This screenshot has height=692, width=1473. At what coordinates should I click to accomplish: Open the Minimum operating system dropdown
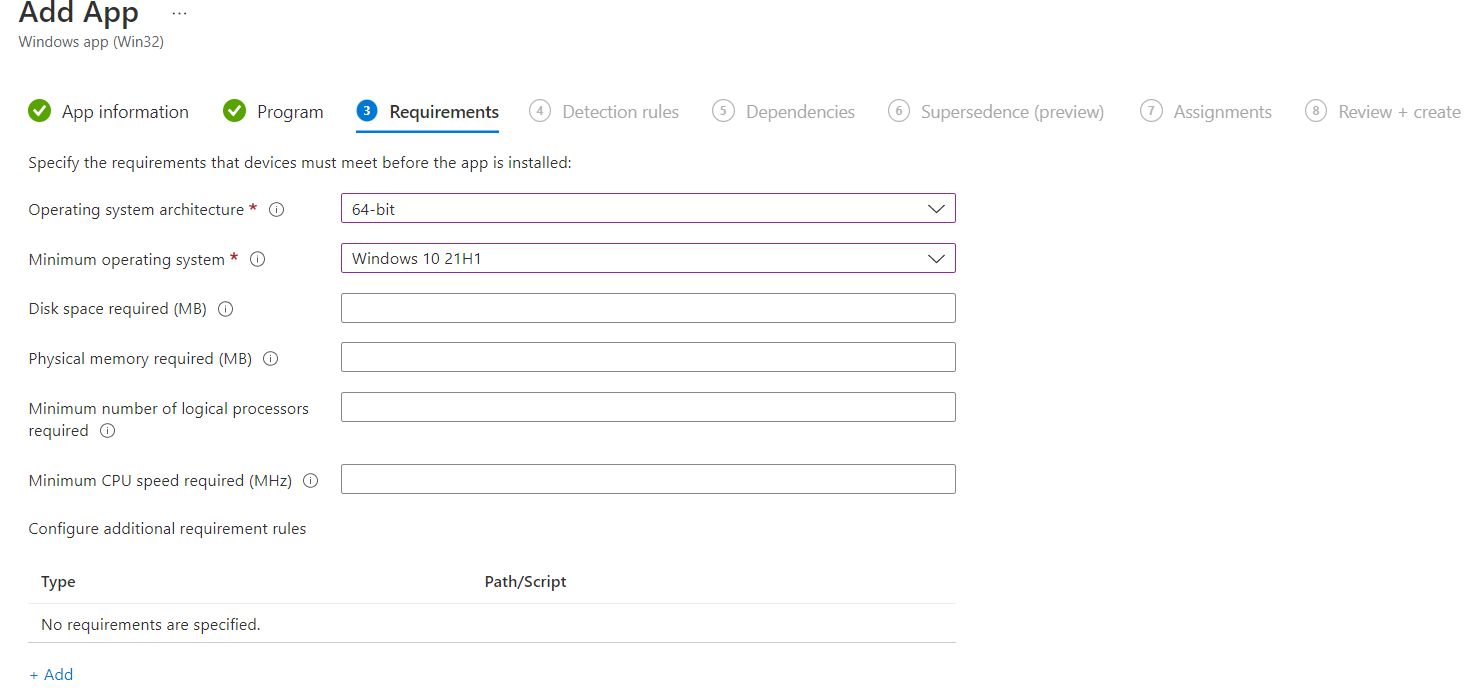(648, 258)
